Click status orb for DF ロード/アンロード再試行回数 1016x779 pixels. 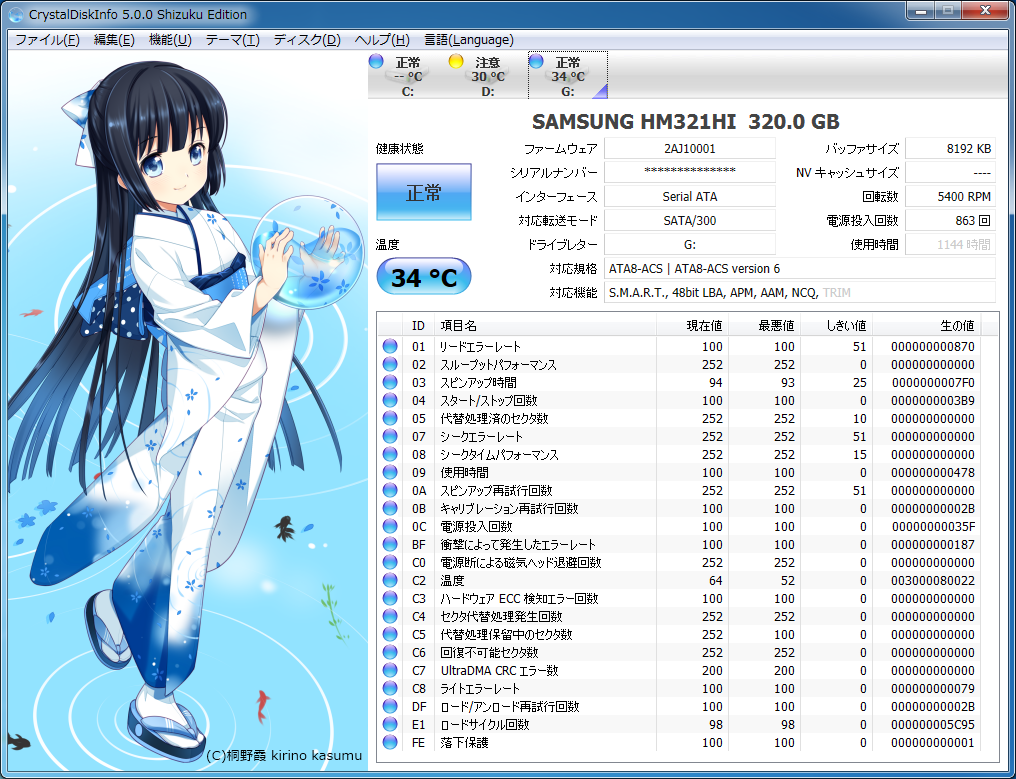(x=390, y=706)
